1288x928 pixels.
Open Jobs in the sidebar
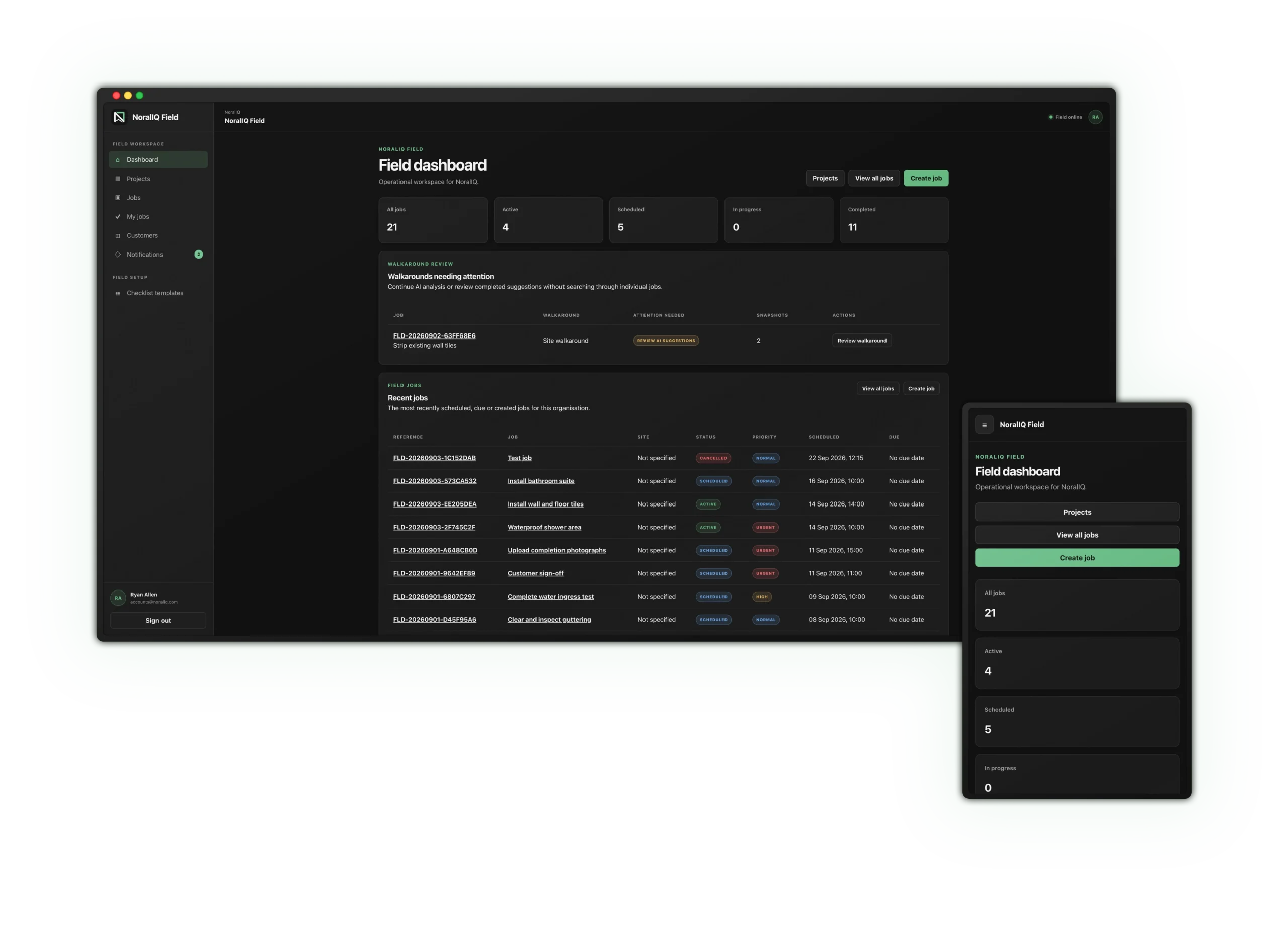(158, 198)
